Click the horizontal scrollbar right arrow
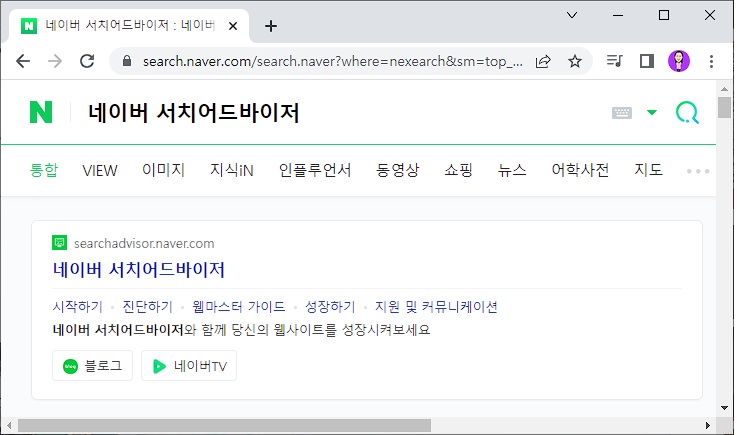This screenshot has height=435, width=737. pyautogui.click(x=708, y=426)
